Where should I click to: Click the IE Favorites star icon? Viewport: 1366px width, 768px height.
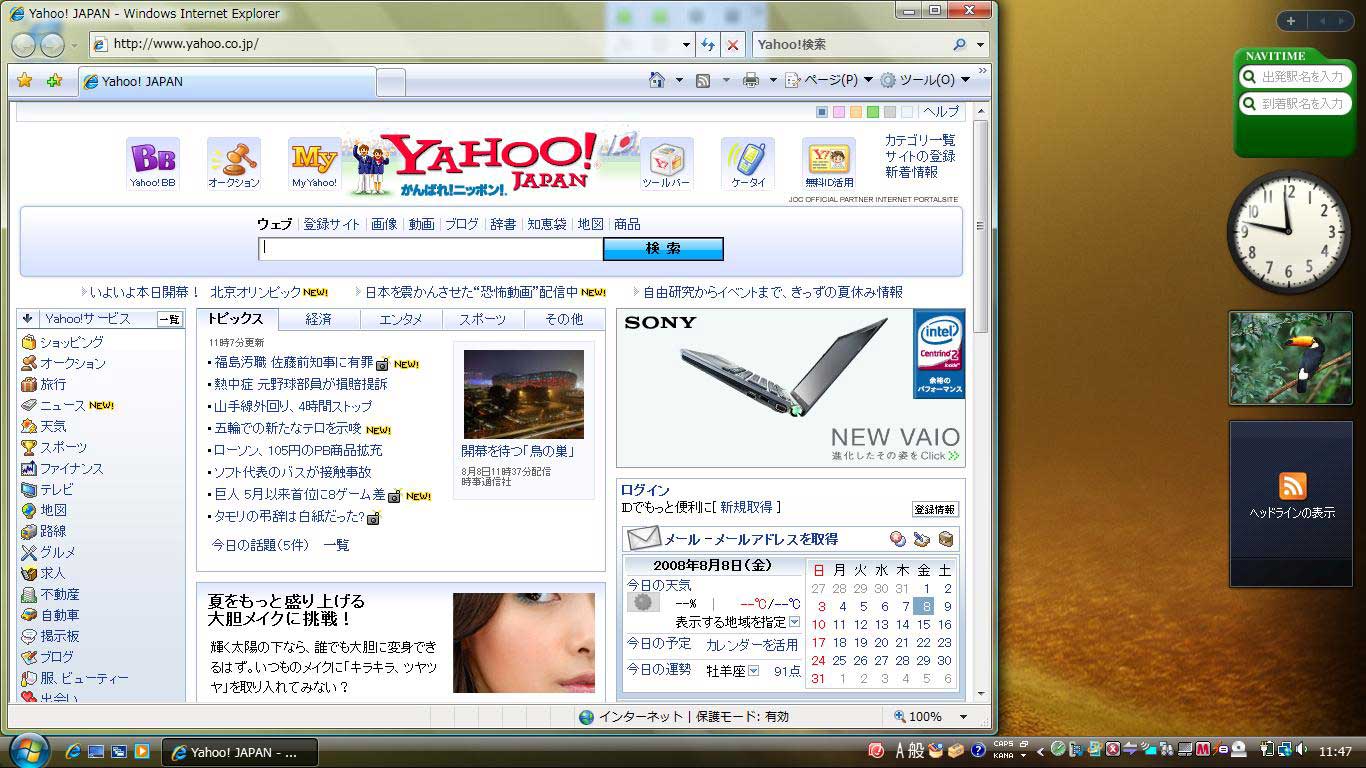tap(25, 80)
